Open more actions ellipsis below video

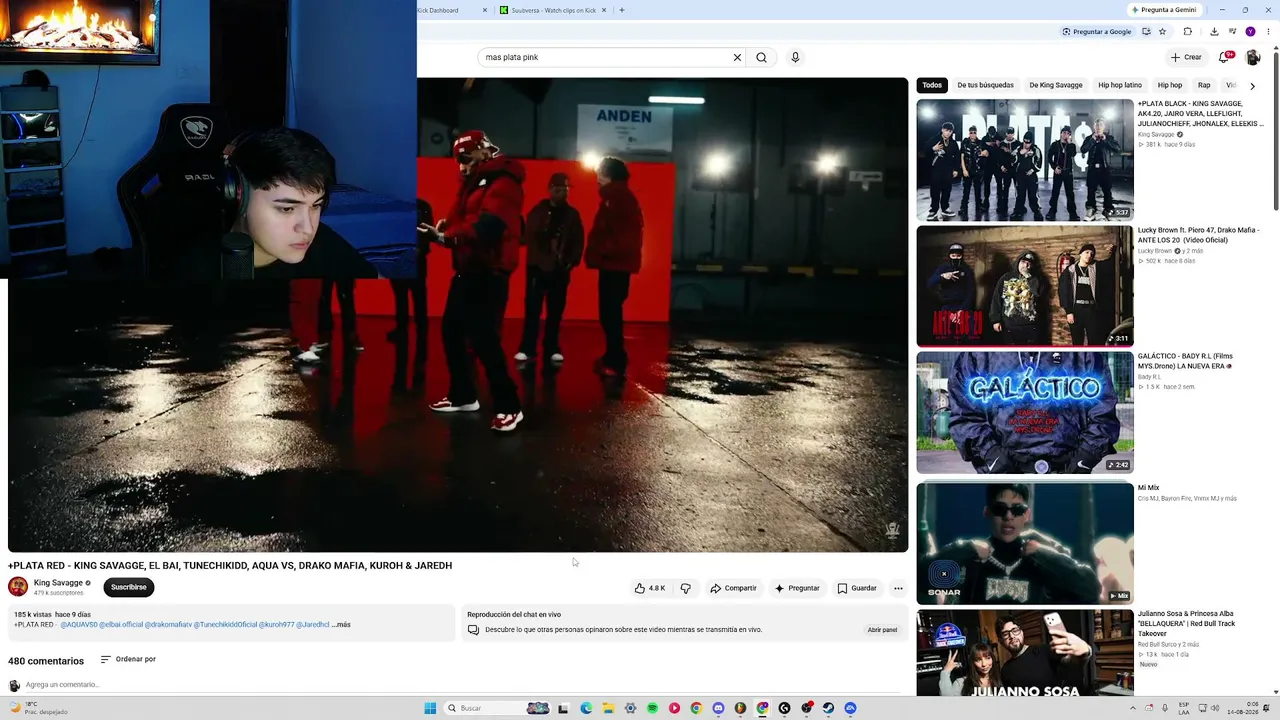coord(898,588)
